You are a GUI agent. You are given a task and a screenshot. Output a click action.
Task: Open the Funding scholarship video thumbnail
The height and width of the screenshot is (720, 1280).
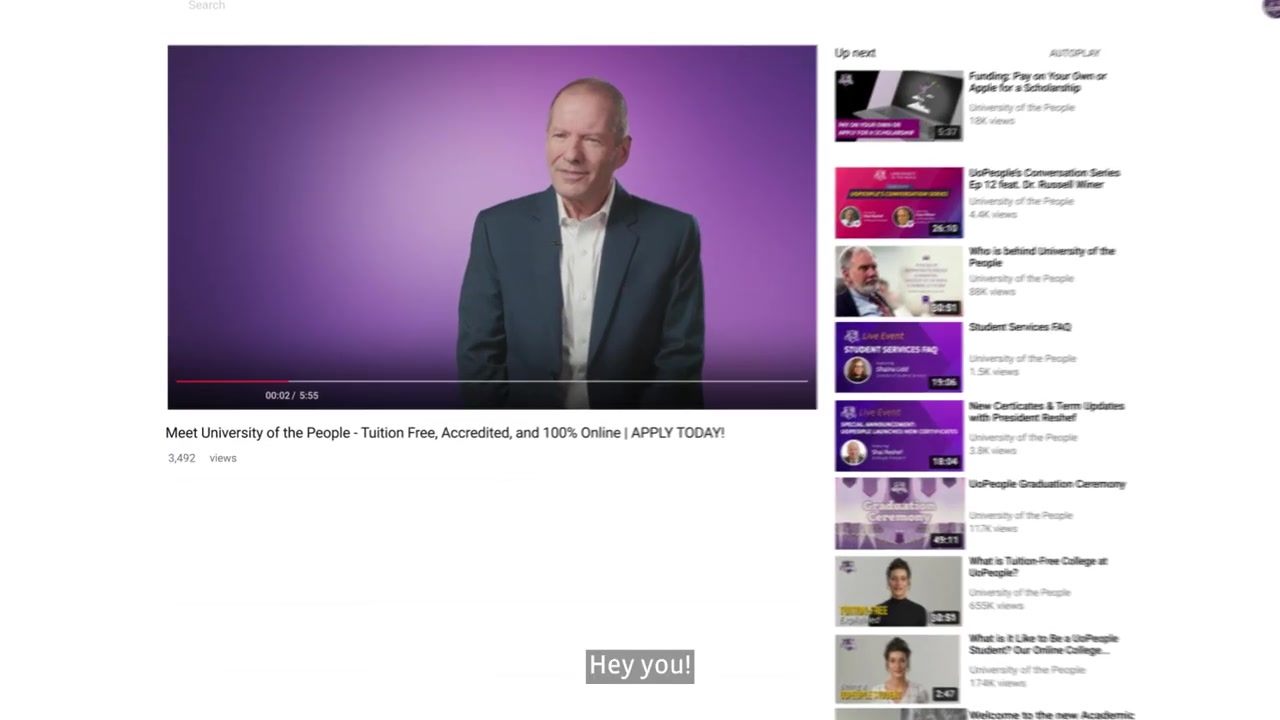899,106
